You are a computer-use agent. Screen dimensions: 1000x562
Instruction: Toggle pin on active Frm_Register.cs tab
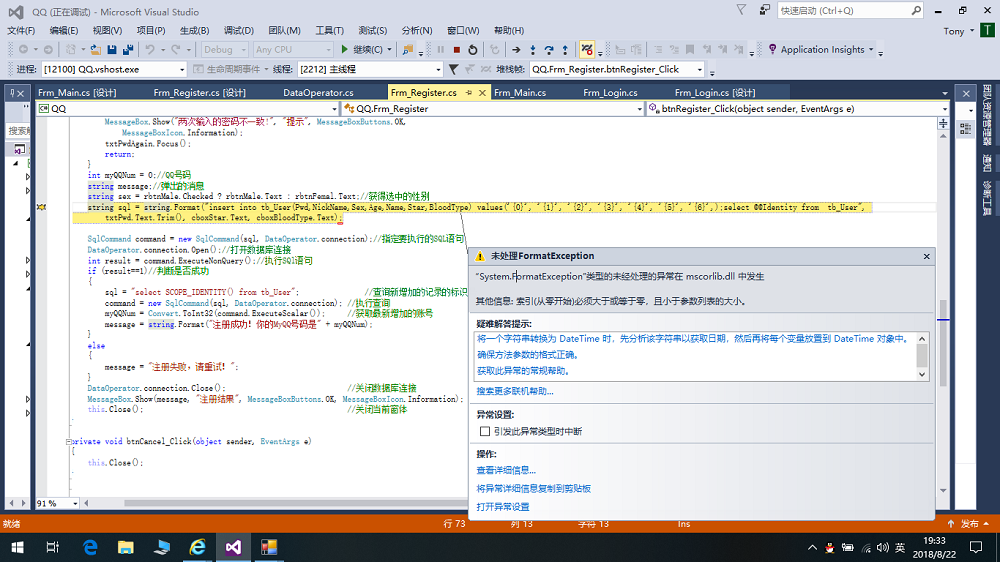point(469,93)
